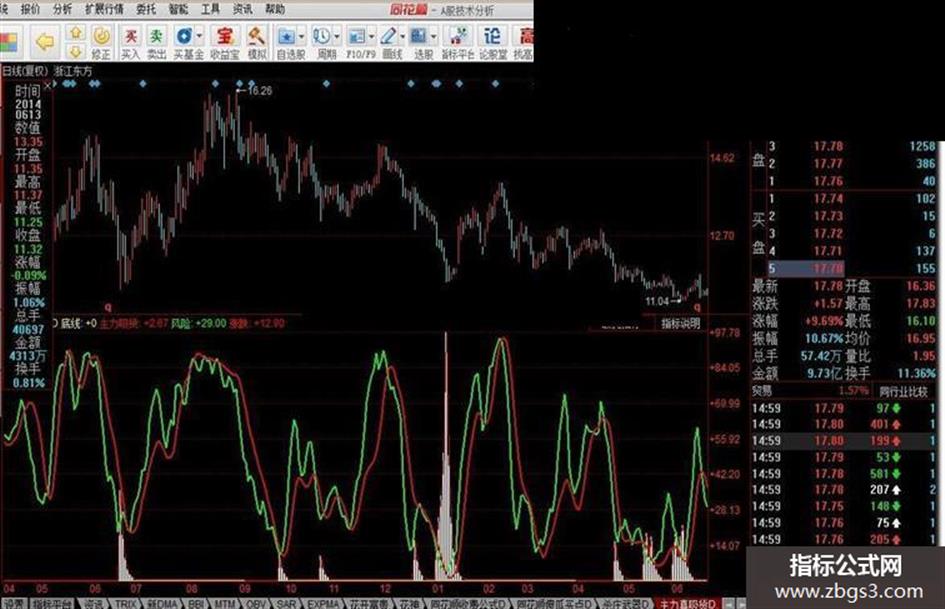This screenshot has height=609, width=945.
Task: Switch to the 花开富贵 indicator tab
Action: [x=369, y=604]
